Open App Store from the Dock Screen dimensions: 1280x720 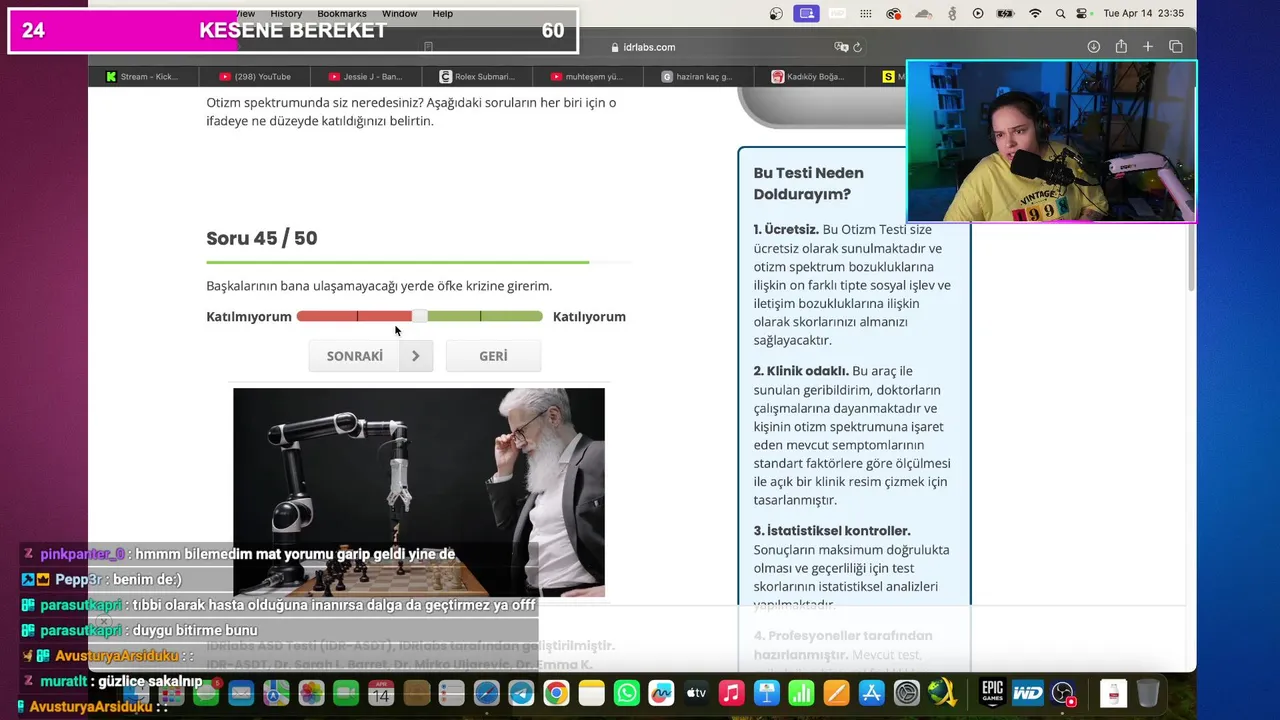pos(872,693)
